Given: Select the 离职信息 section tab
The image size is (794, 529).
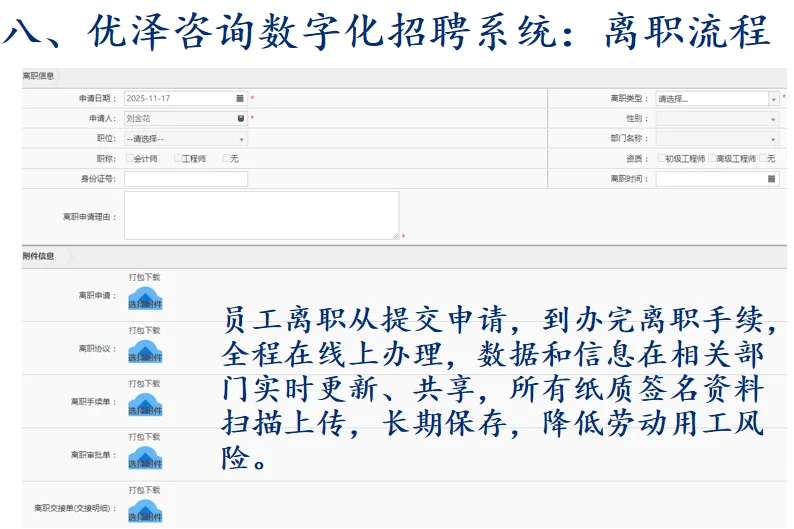Looking at the screenshot, I should coord(39,76).
